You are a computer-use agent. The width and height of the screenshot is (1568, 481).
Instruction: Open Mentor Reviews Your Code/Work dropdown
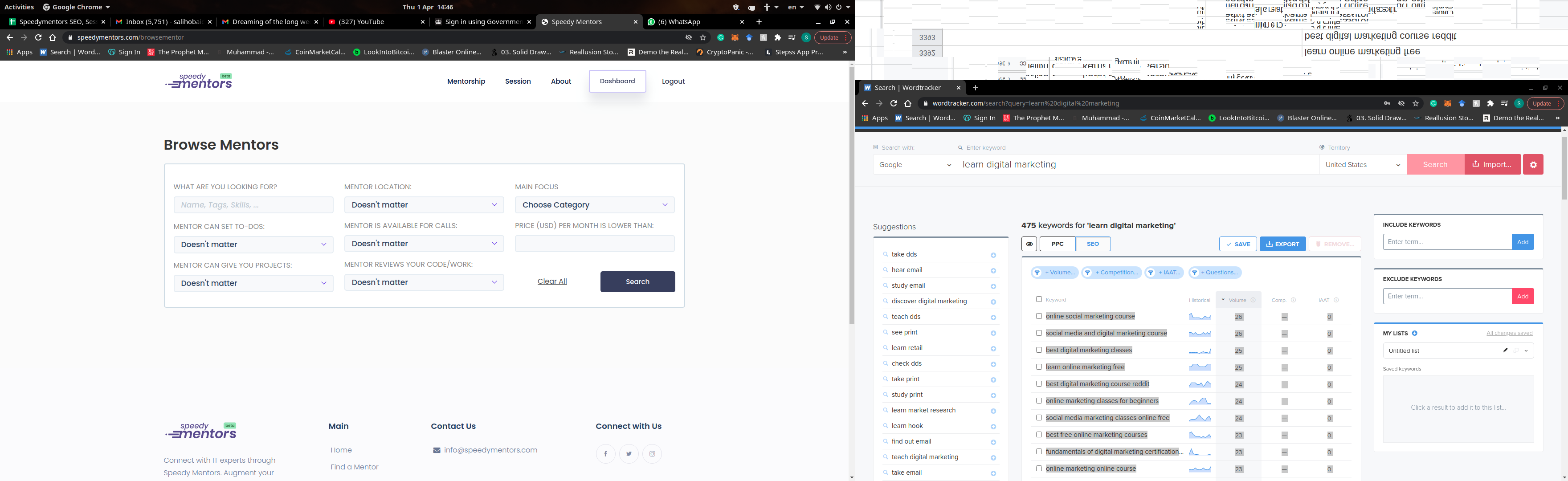(424, 282)
